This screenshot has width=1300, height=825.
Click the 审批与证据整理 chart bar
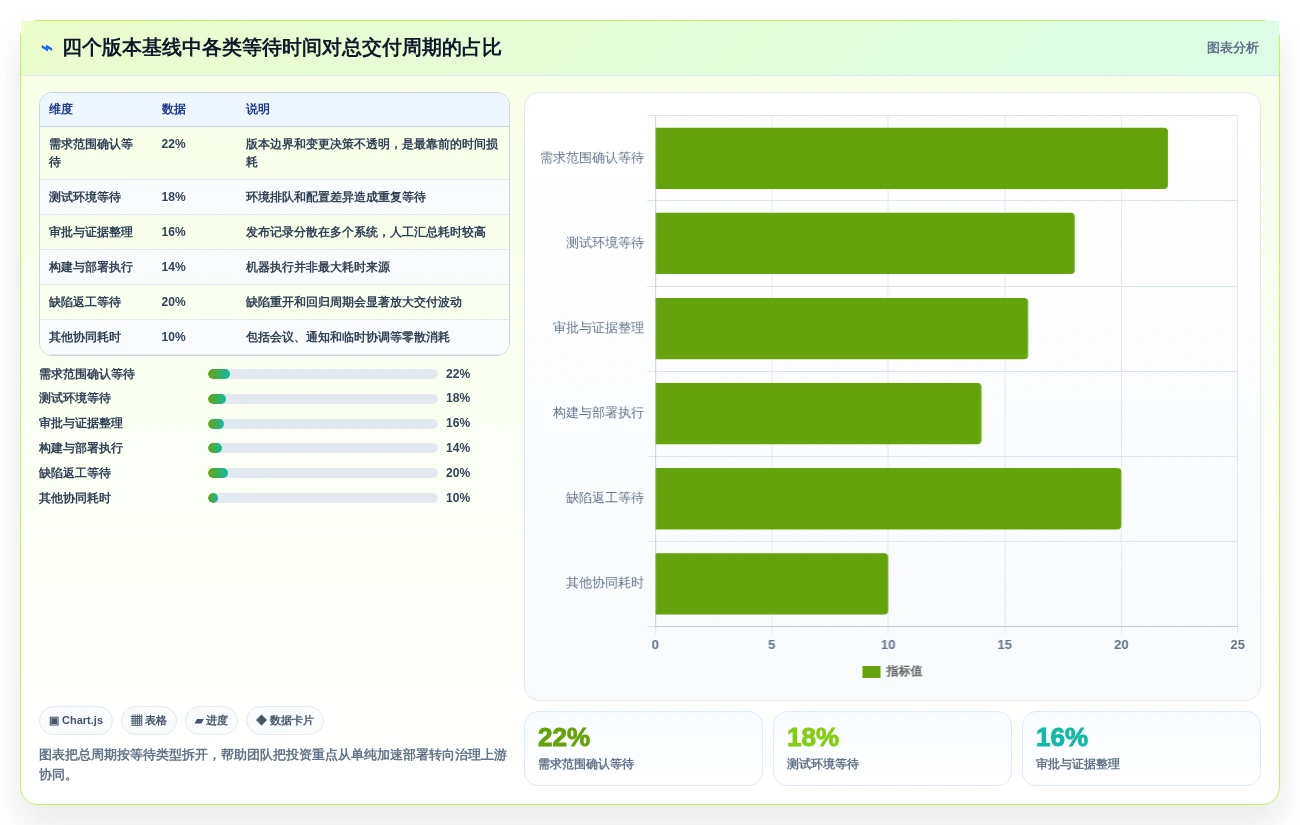click(841, 328)
